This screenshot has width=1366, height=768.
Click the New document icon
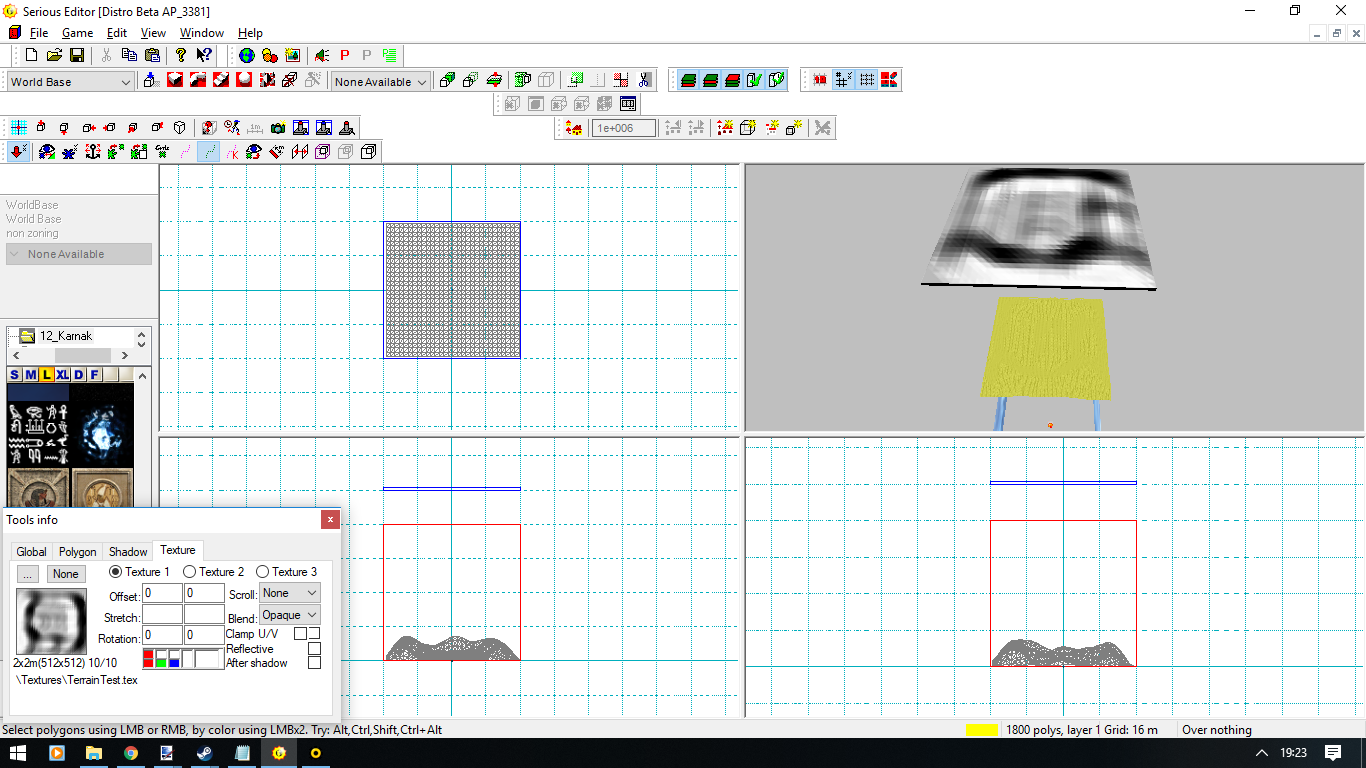(32, 56)
